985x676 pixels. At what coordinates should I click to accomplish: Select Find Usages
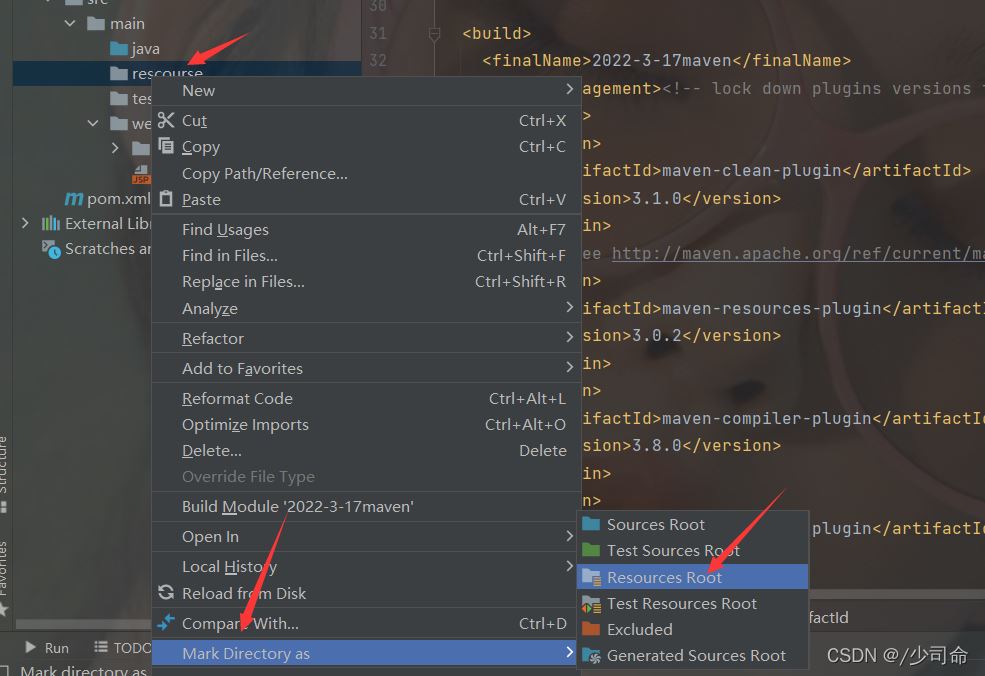coord(366,229)
